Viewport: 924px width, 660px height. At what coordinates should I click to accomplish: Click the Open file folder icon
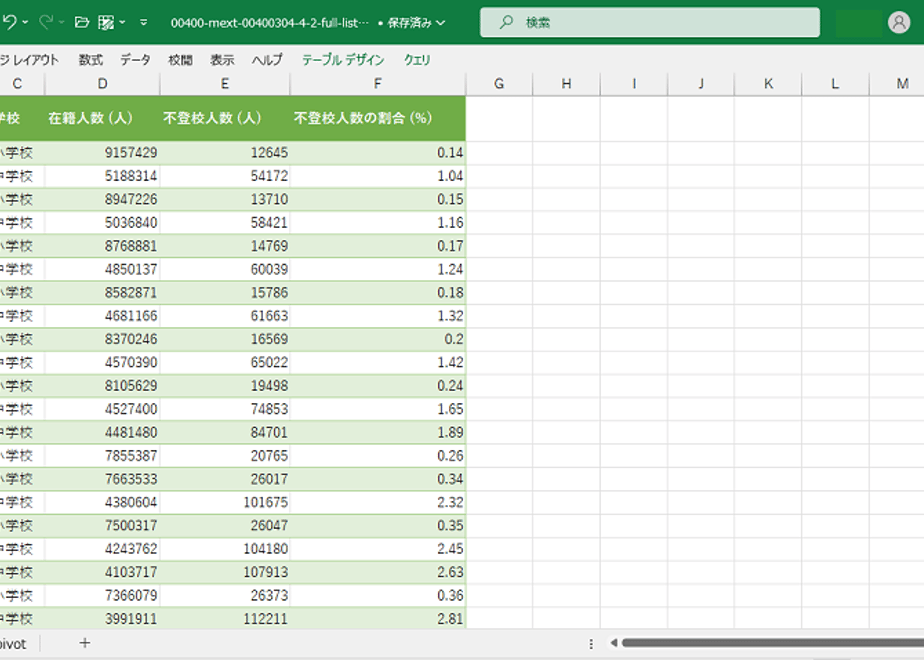pos(82,22)
